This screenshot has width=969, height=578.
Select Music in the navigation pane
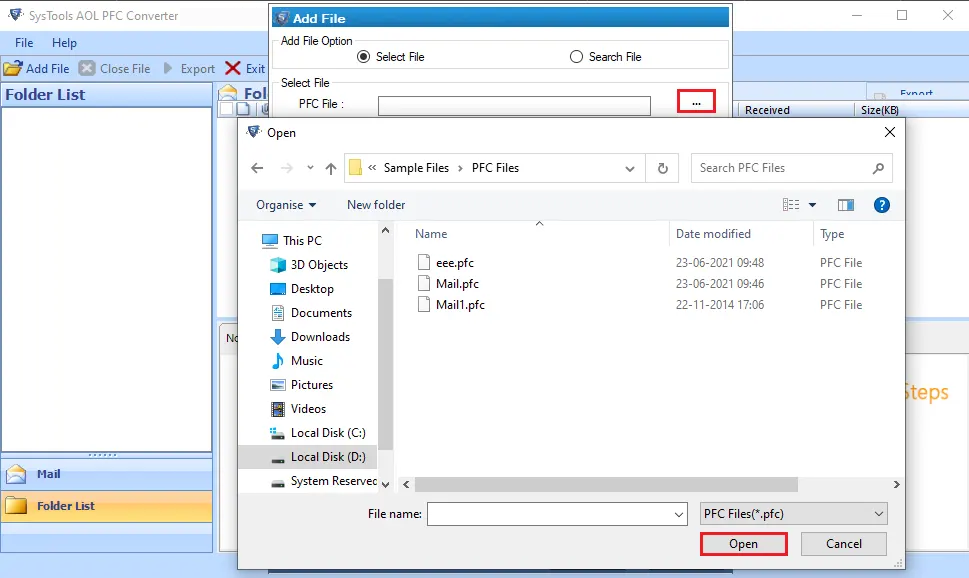click(296, 361)
